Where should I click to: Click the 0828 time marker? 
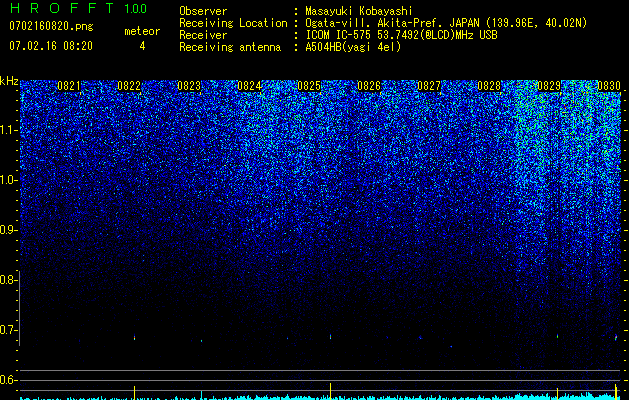tap(489, 86)
